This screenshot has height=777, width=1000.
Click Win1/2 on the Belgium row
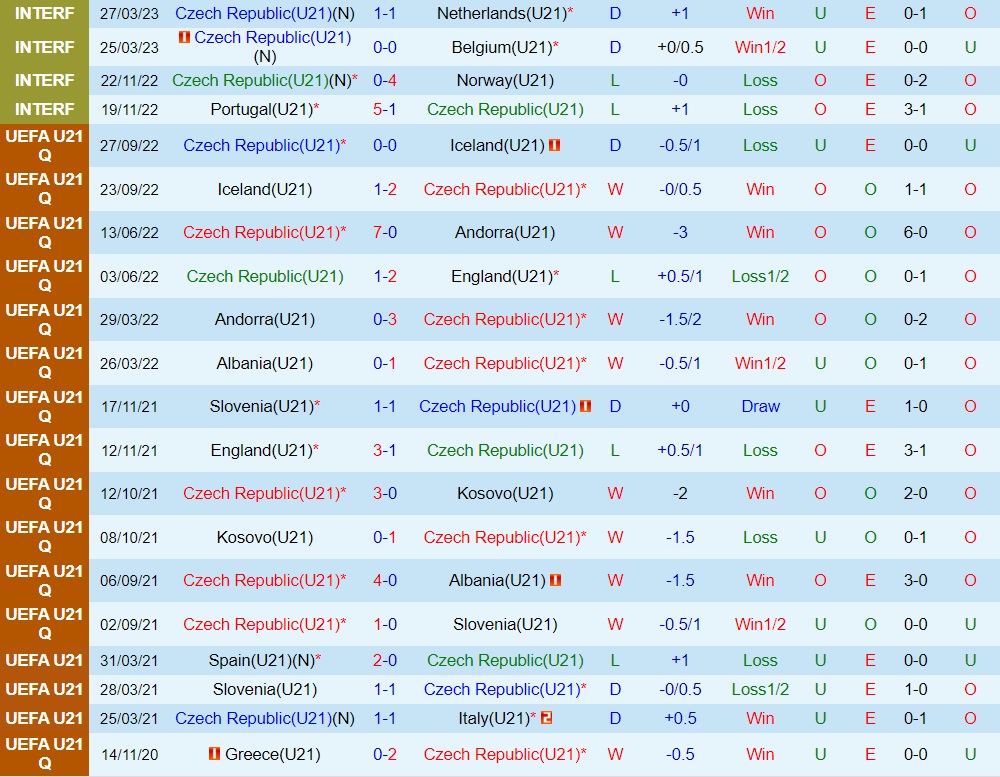pyautogui.click(x=760, y=47)
